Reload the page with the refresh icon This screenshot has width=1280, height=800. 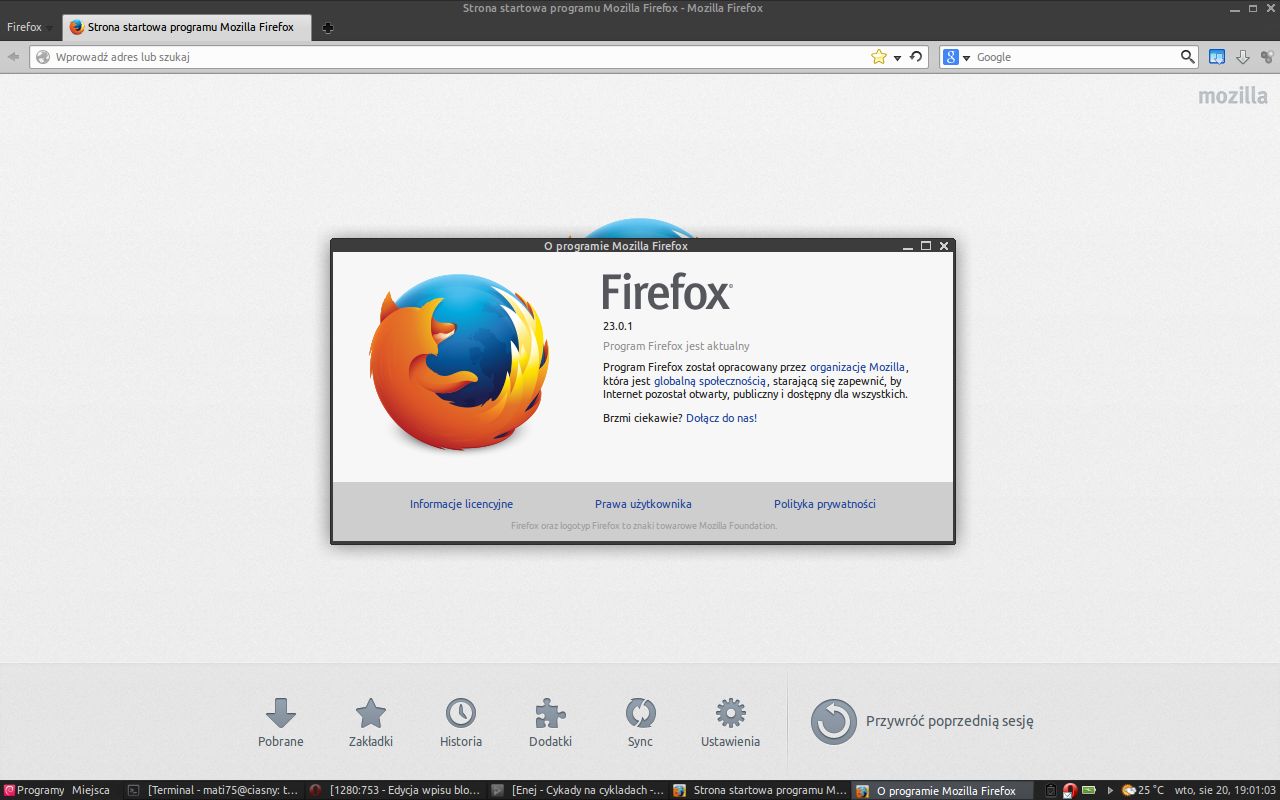click(916, 57)
